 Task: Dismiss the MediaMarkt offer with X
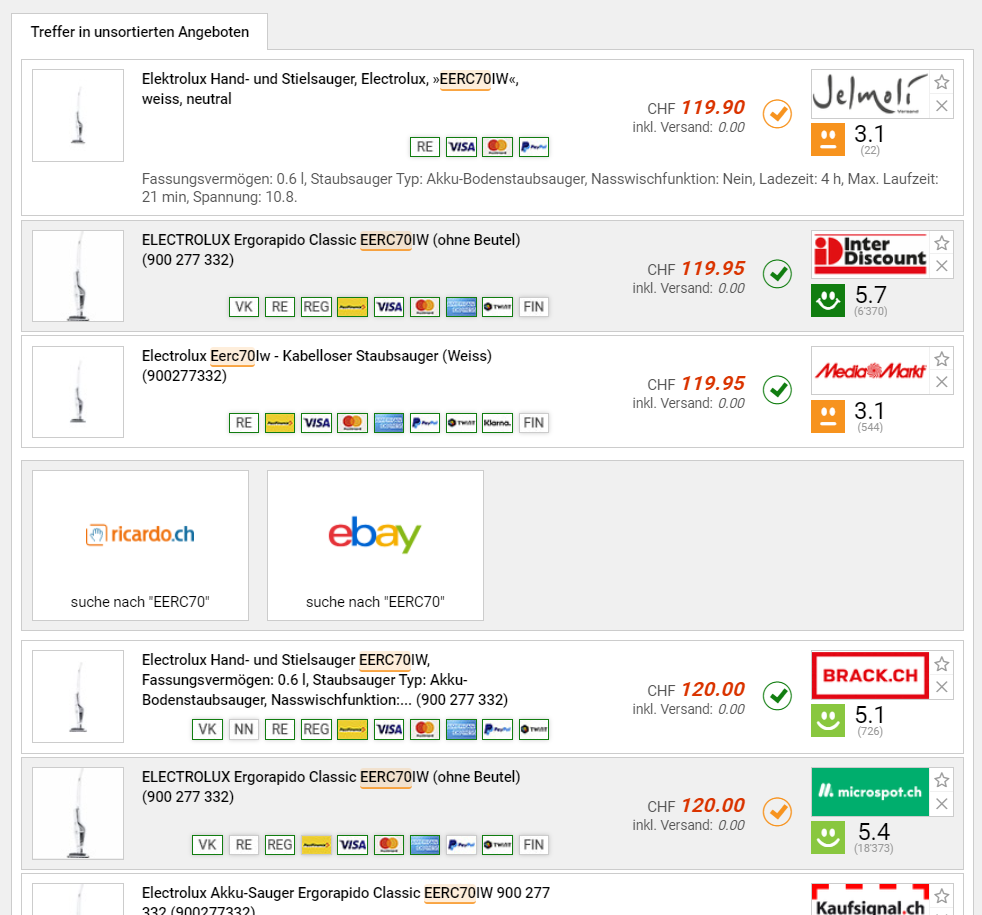point(942,382)
